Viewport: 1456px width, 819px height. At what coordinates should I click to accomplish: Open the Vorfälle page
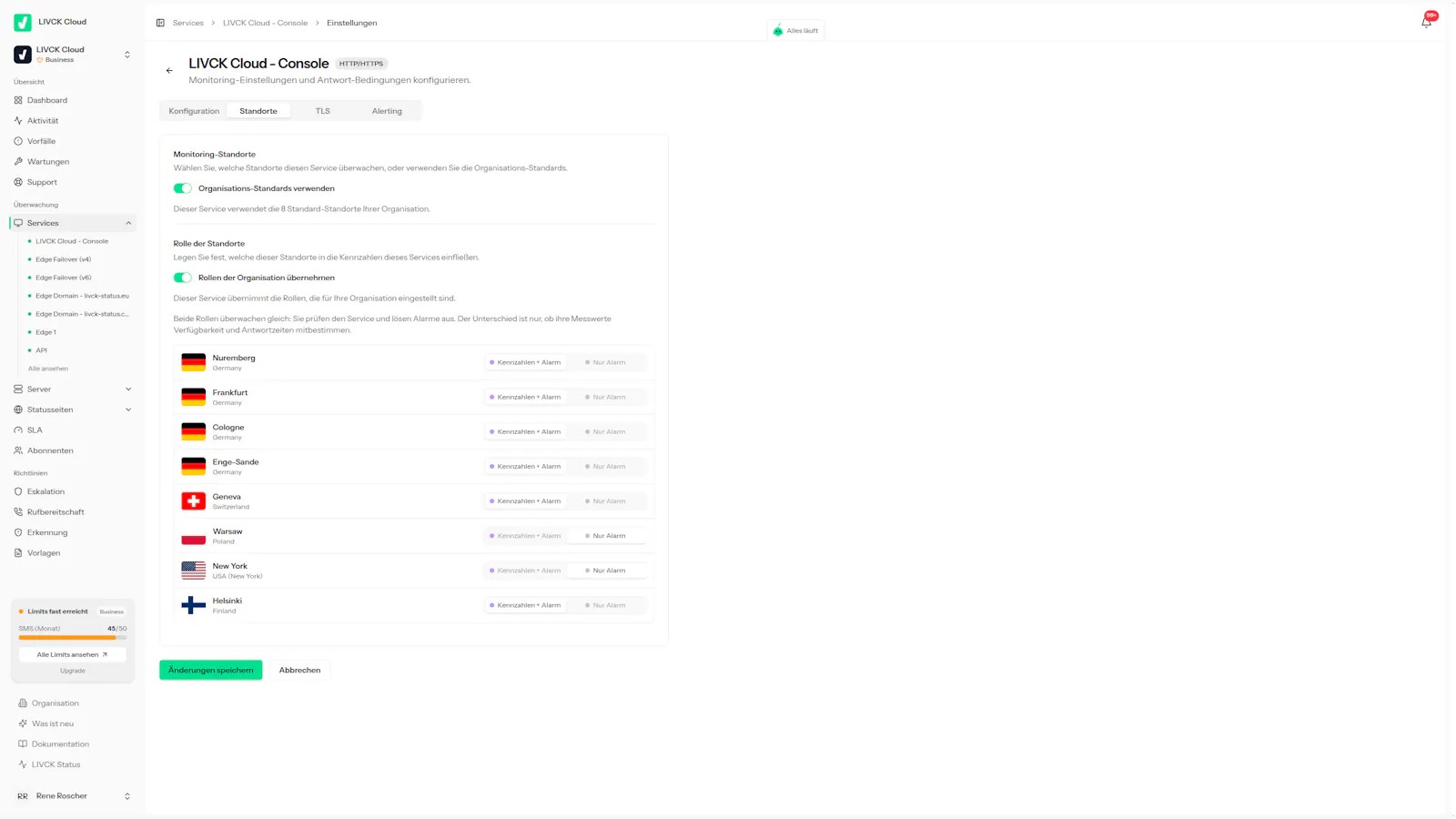point(73,141)
